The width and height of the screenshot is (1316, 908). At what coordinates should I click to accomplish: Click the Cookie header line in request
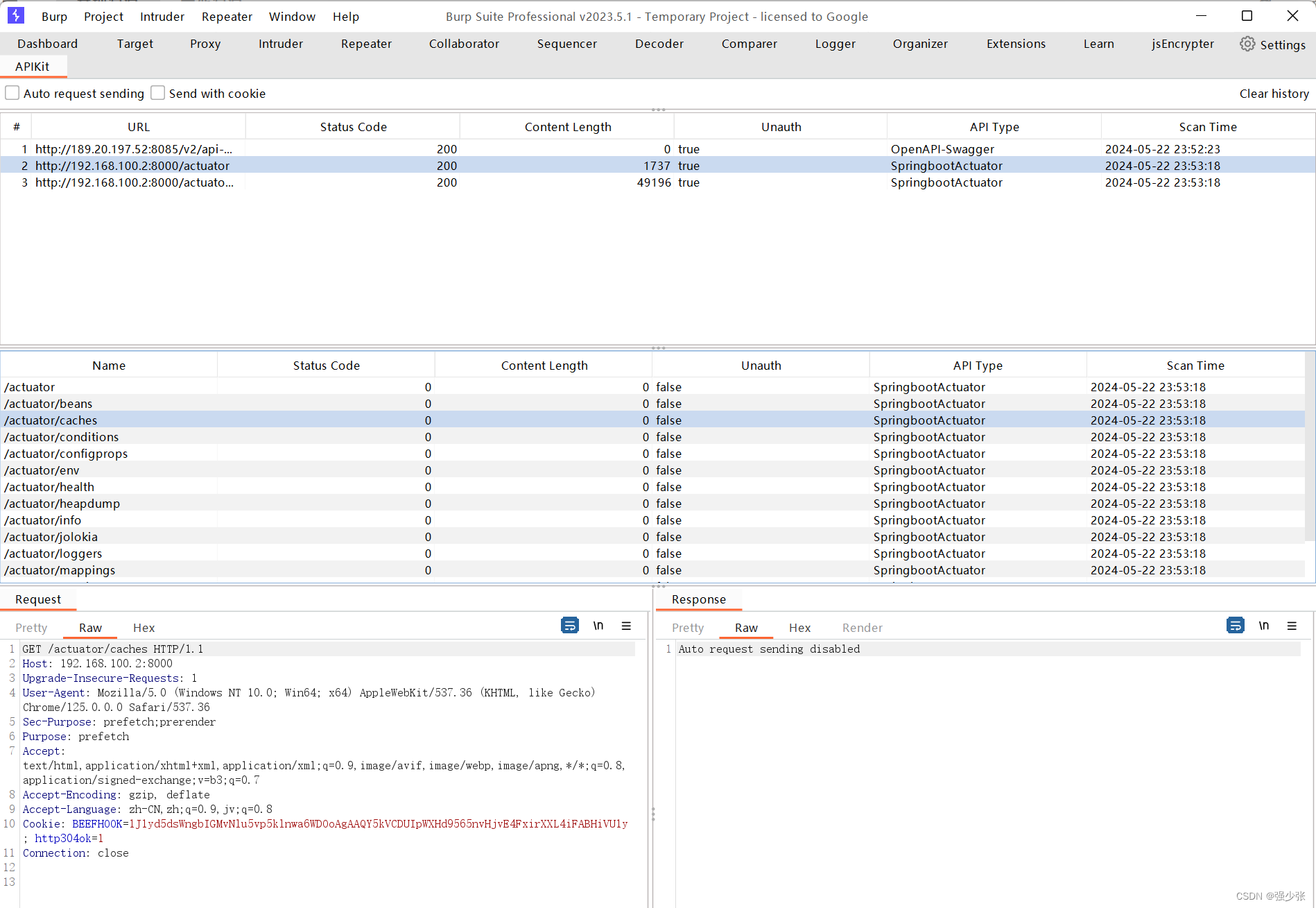tap(325, 831)
